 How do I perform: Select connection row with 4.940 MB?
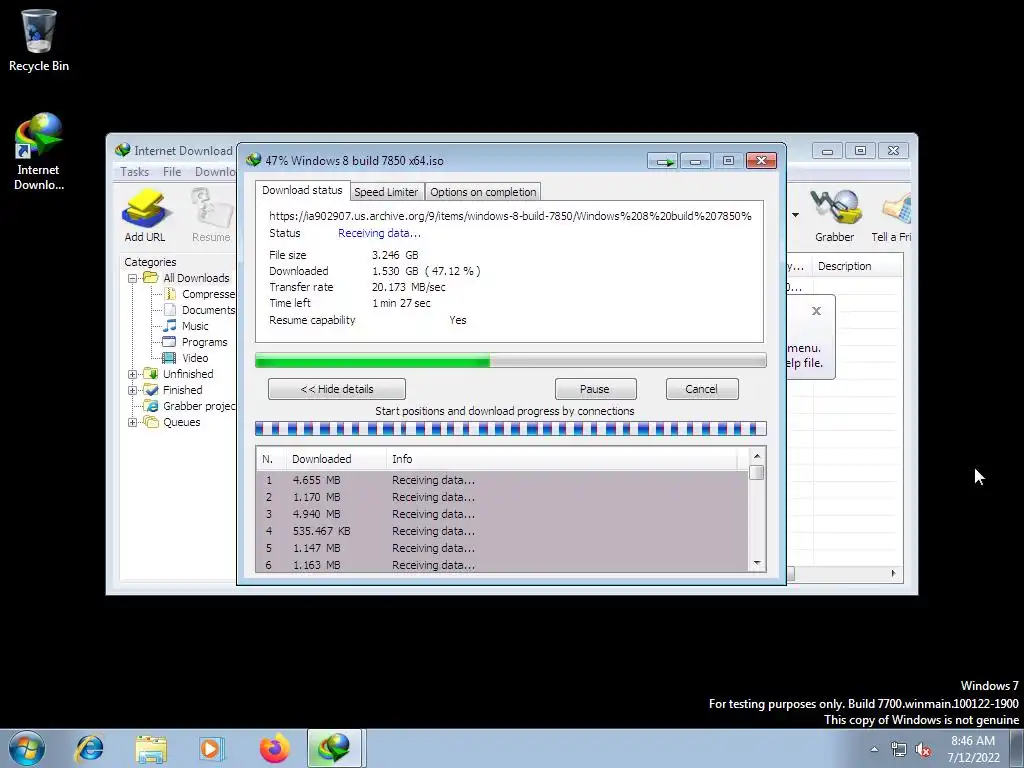pos(502,514)
